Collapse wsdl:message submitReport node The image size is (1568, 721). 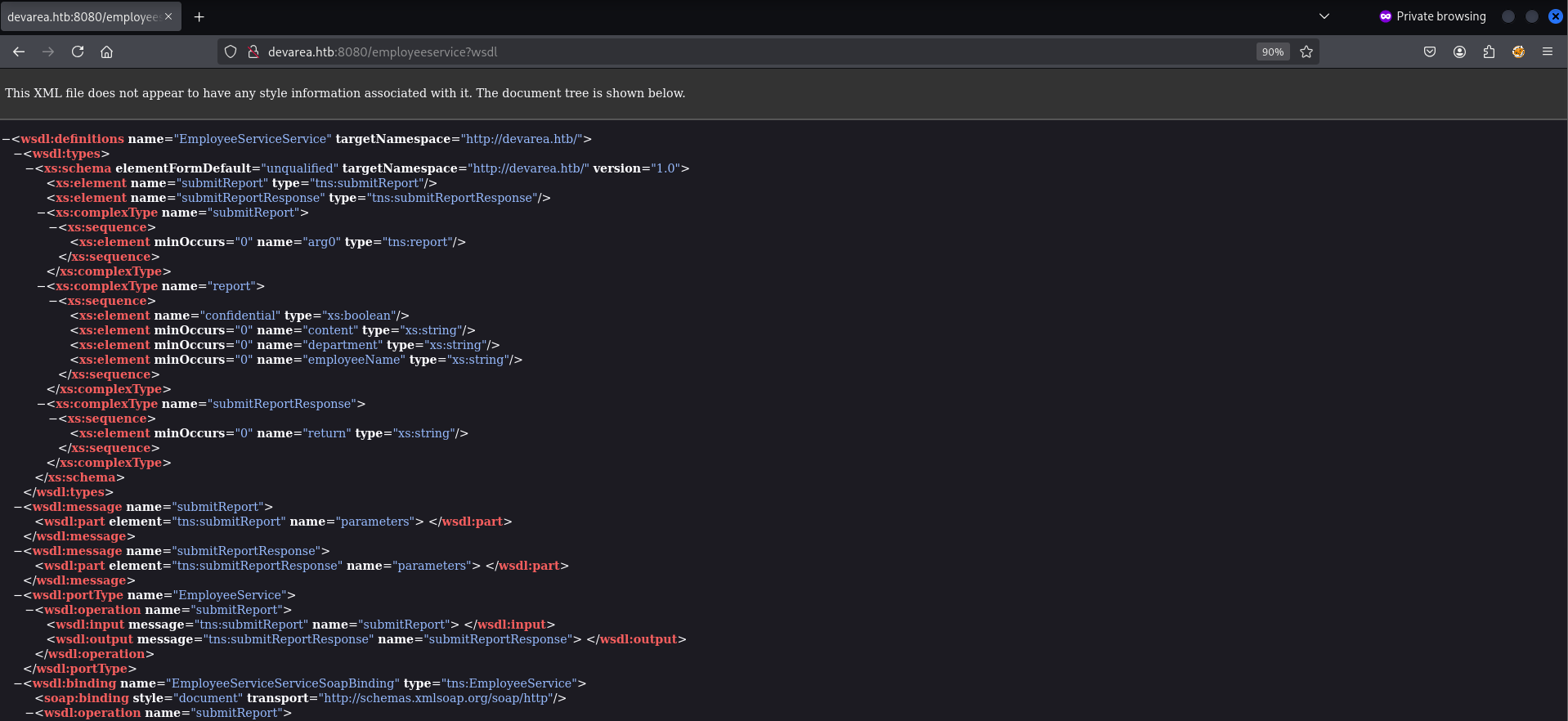(17, 507)
